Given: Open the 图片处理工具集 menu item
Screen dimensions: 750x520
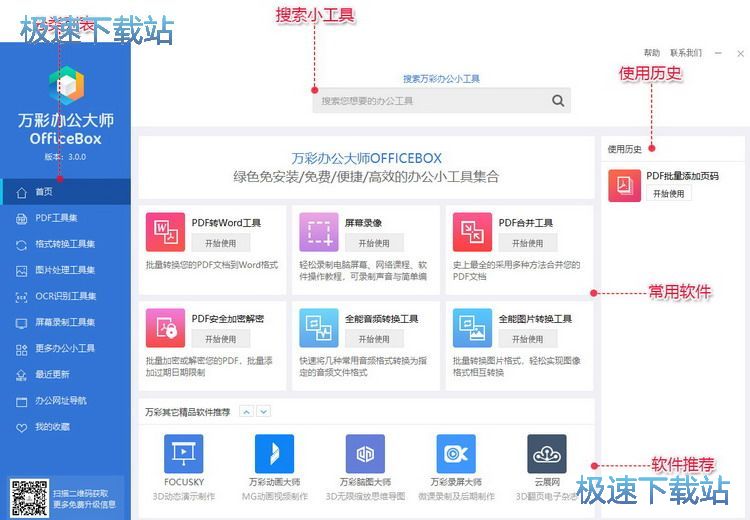Looking at the screenshot, I should (x=66, y=270).
